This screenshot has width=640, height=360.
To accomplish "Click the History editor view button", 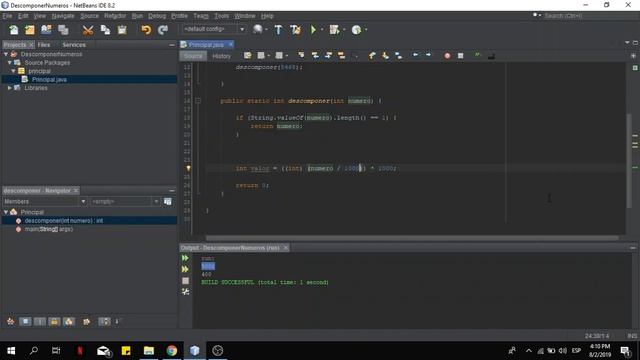I will pos(222,56).
